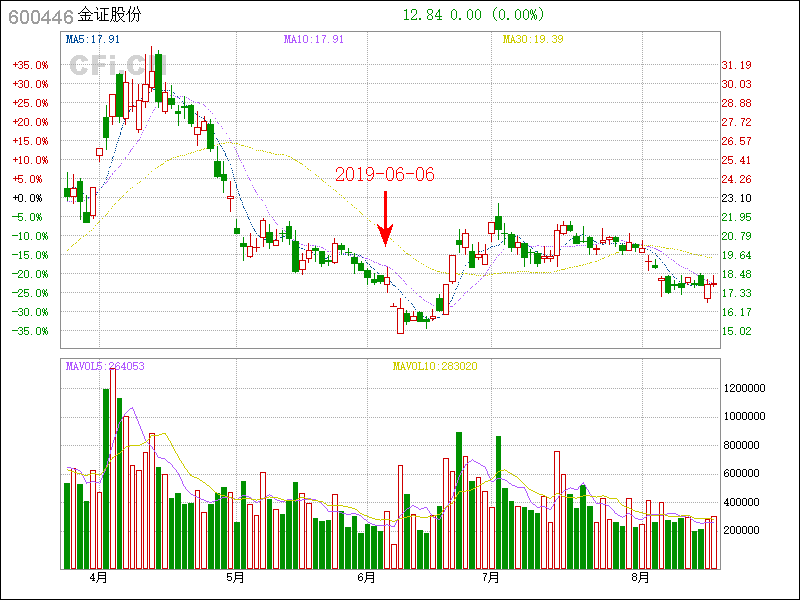Select the 4月 month axis label
The height and width of the screenshot is (600, 800).
point(98,577)
